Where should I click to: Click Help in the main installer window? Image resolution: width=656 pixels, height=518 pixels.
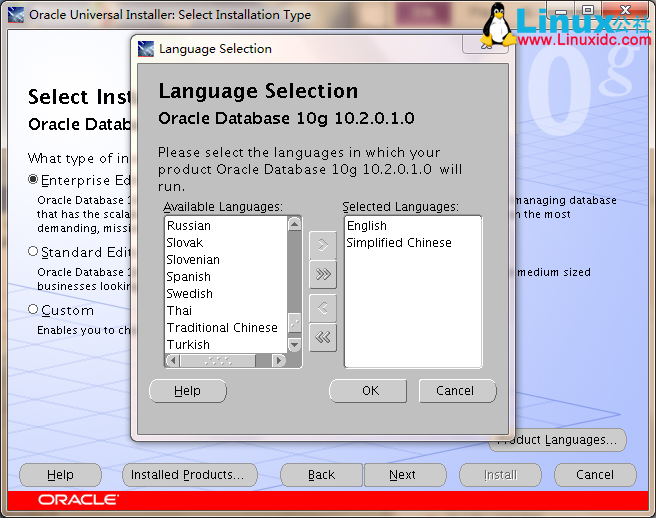(x=60, y=475)
